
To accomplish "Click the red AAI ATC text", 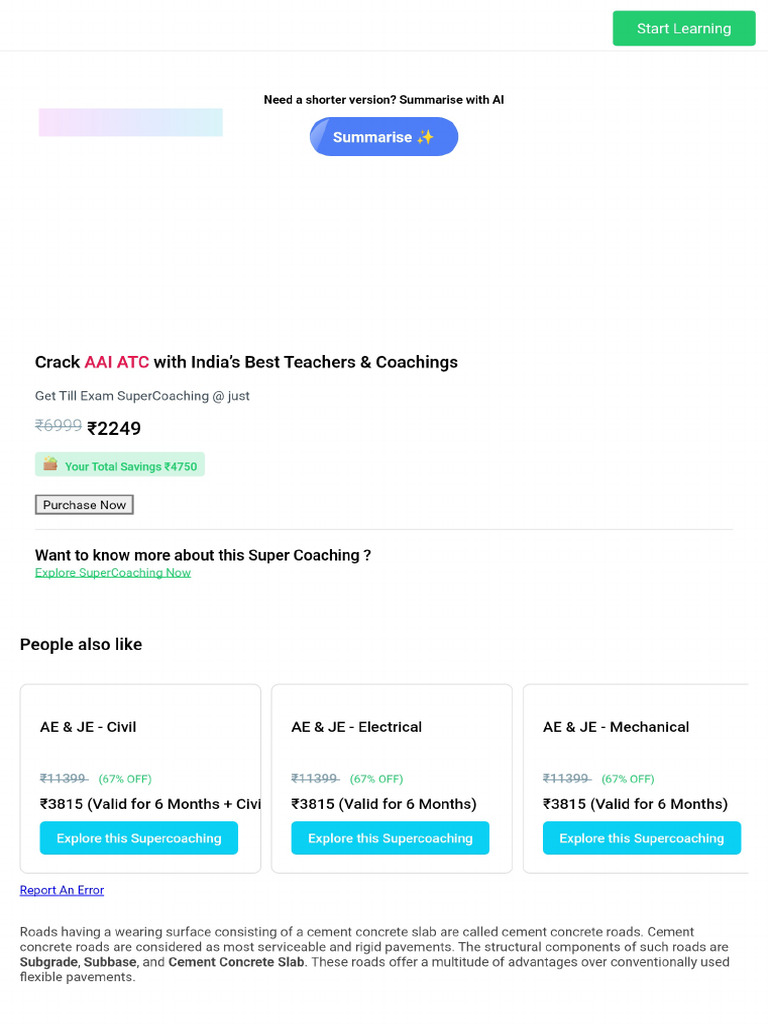I will point(116,362).
